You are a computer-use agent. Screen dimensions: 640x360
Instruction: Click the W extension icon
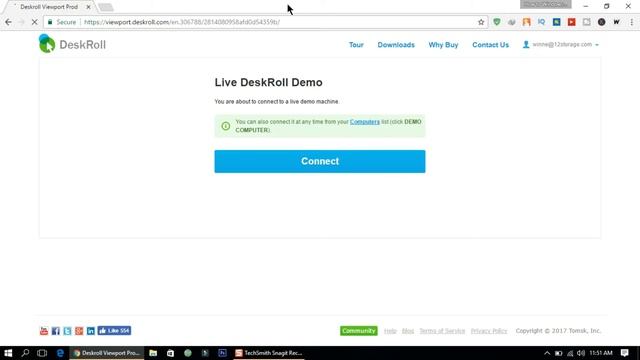pos(616,22)
